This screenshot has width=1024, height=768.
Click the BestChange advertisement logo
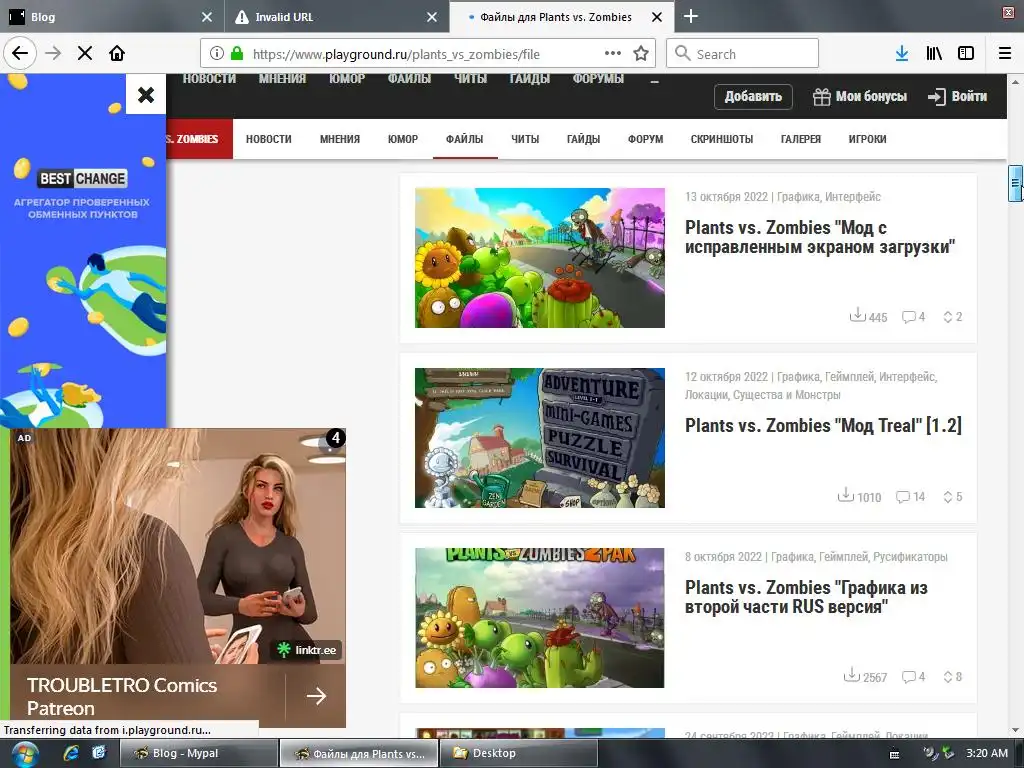[82, 178]
